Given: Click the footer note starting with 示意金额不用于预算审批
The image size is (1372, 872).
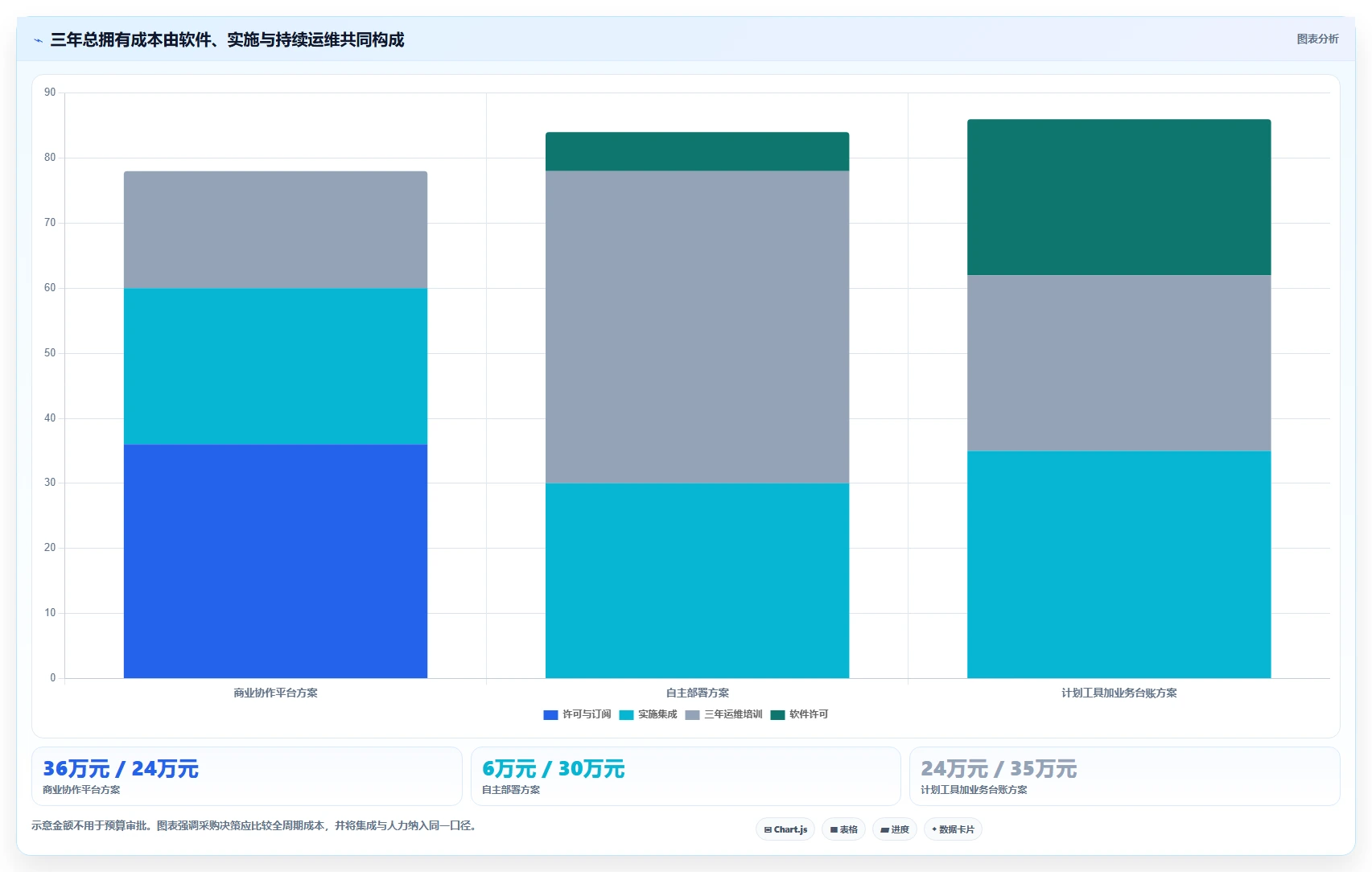Looking at the screenshot, I should pos(255,826).
